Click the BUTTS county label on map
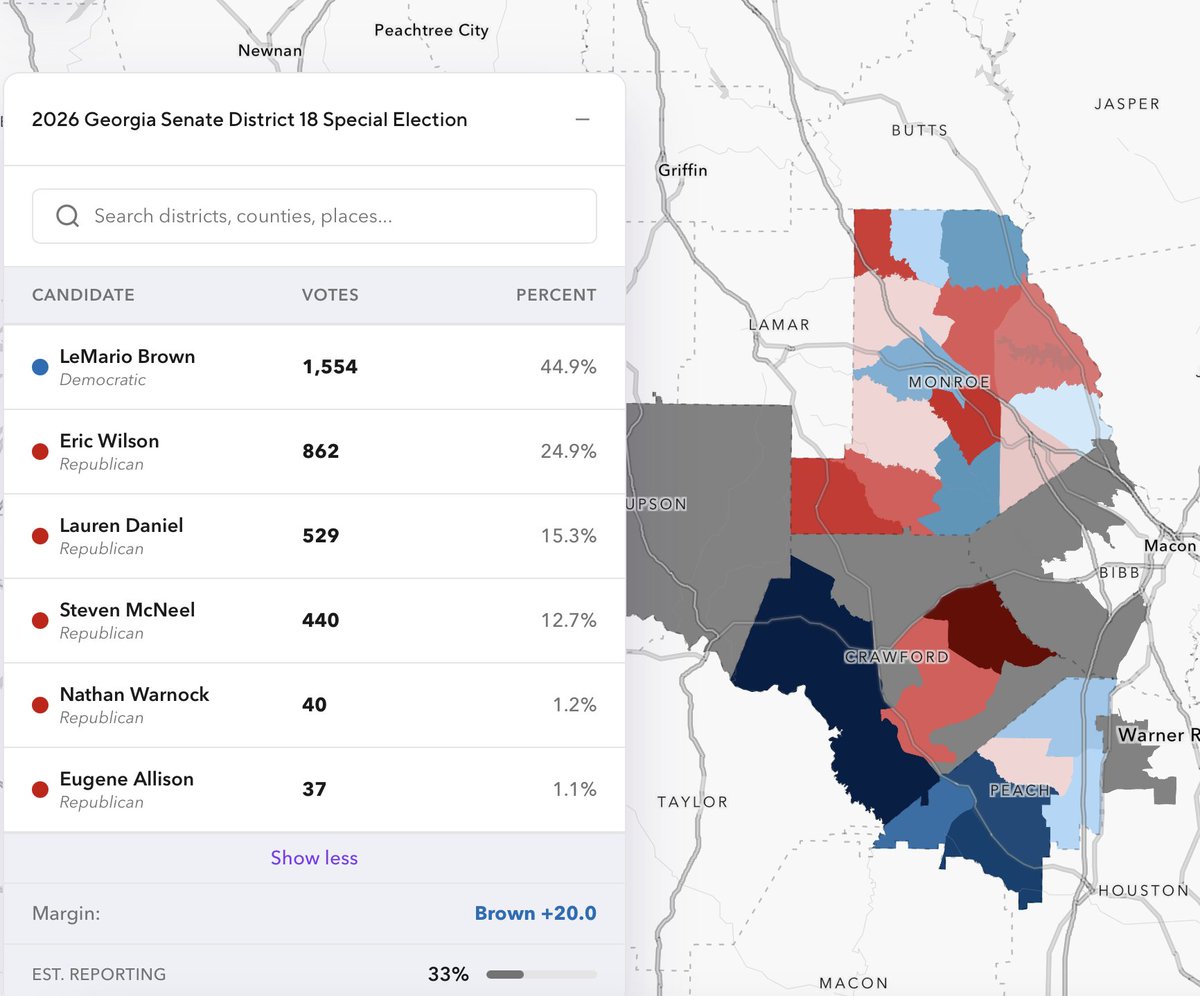 pyautogui.click(x=919, y=131)
